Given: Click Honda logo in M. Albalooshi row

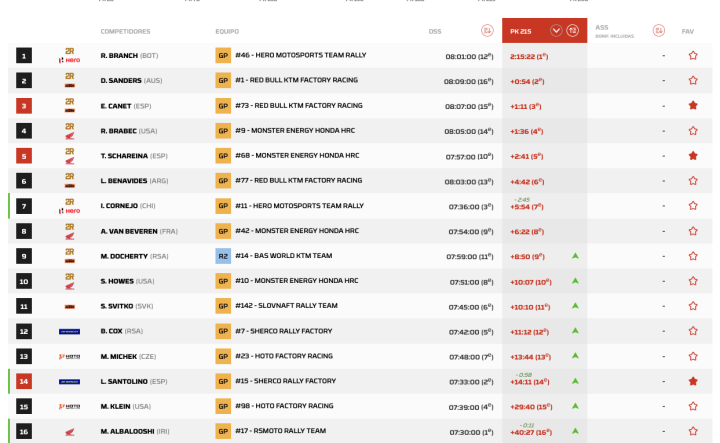Looking at the screenshot, I should pyautogui.click(x=70, y=432).
